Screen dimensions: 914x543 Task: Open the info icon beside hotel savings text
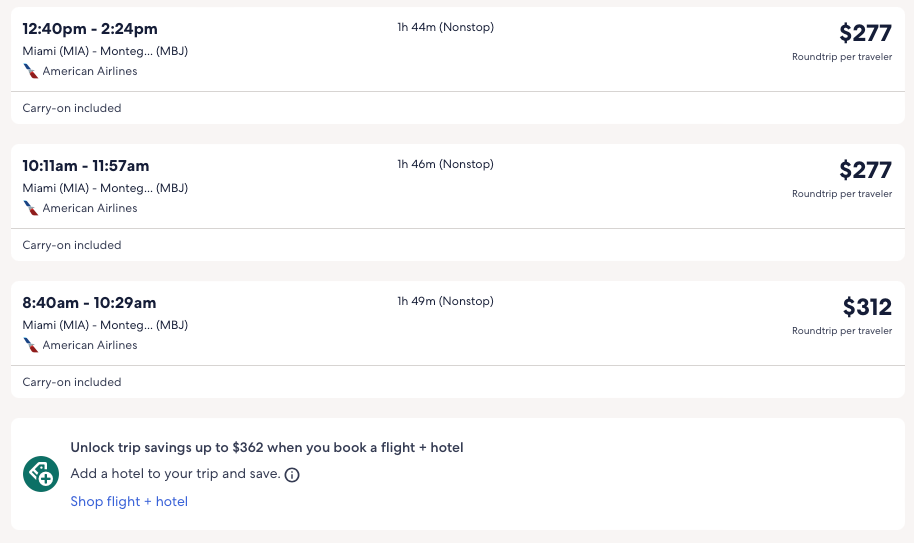(x=292, y=475)
